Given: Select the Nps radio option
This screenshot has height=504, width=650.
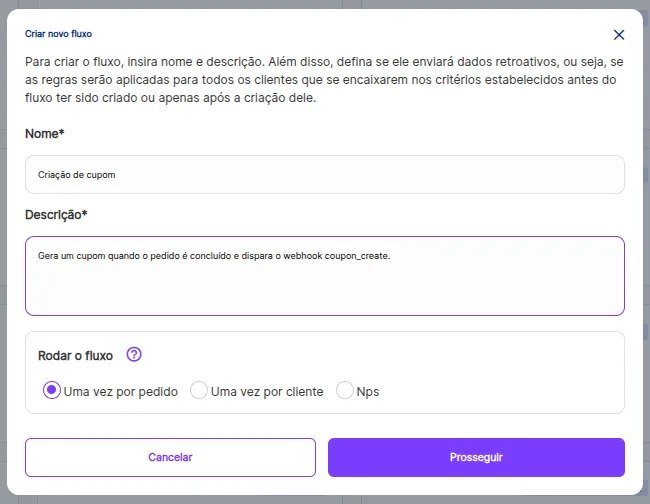Looking at the screenshot, I should point(344,390).
